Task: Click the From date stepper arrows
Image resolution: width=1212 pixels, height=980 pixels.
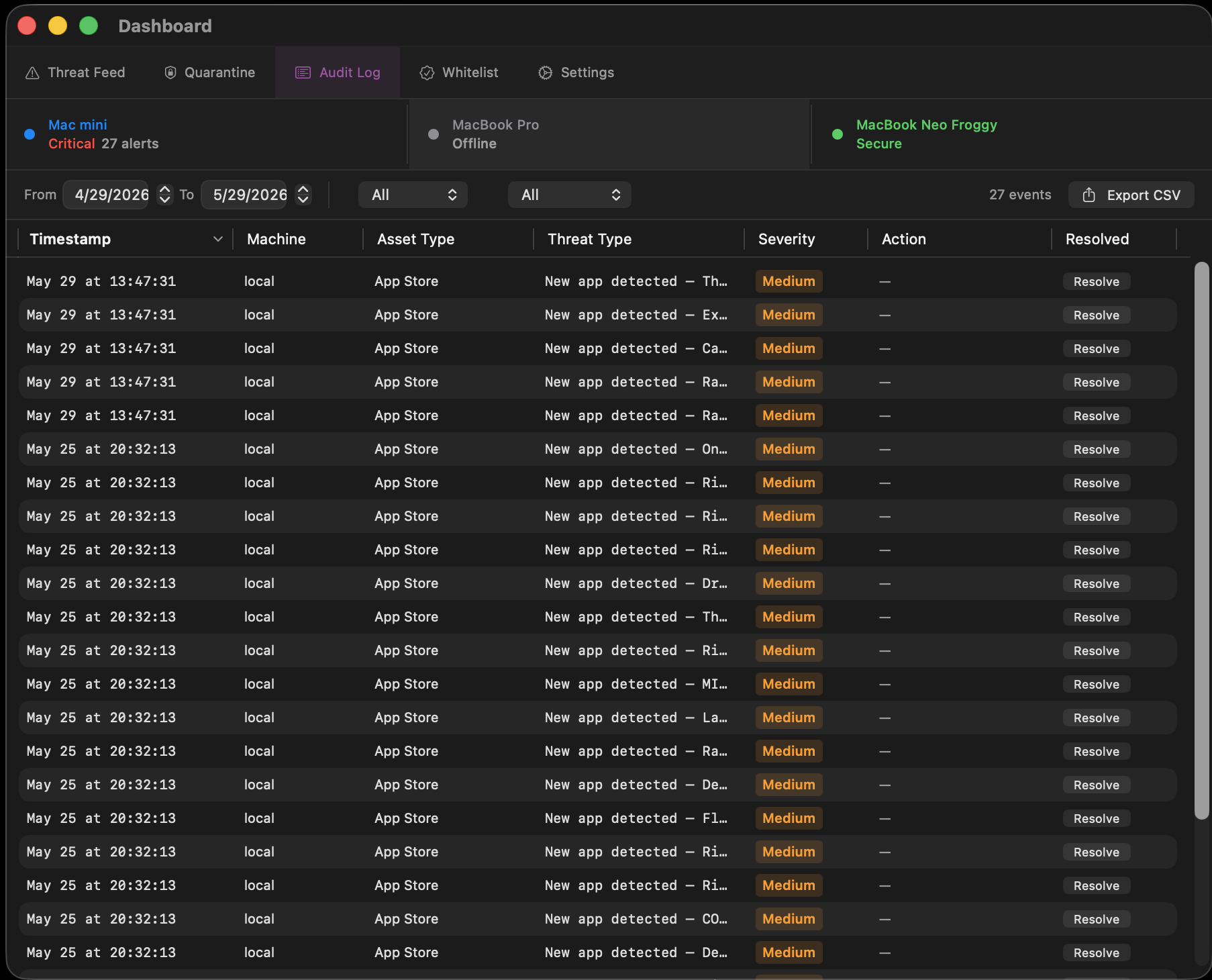Action: (164, 195)
